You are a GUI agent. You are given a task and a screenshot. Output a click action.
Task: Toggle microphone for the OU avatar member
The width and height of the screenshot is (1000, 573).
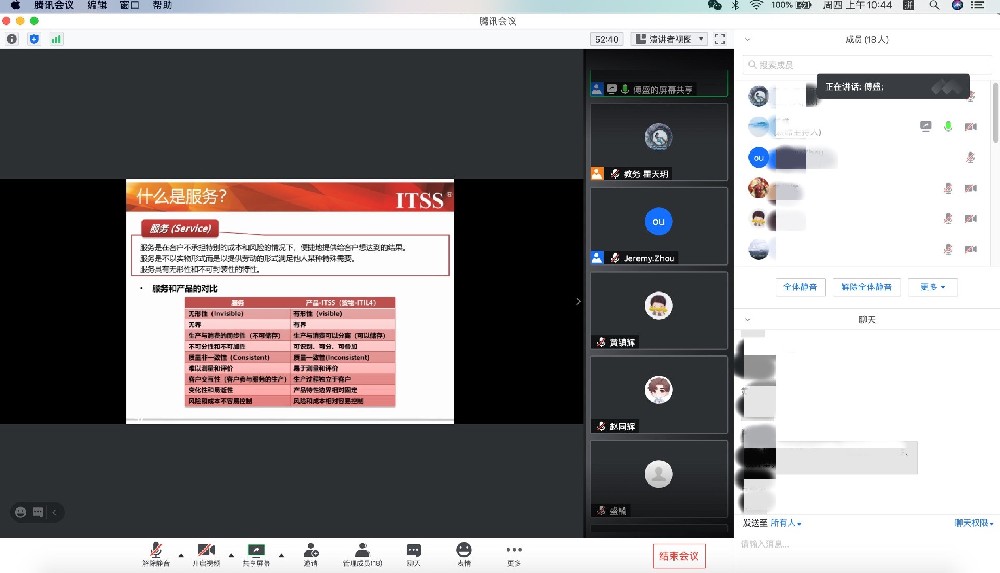(x=971, y=157)
